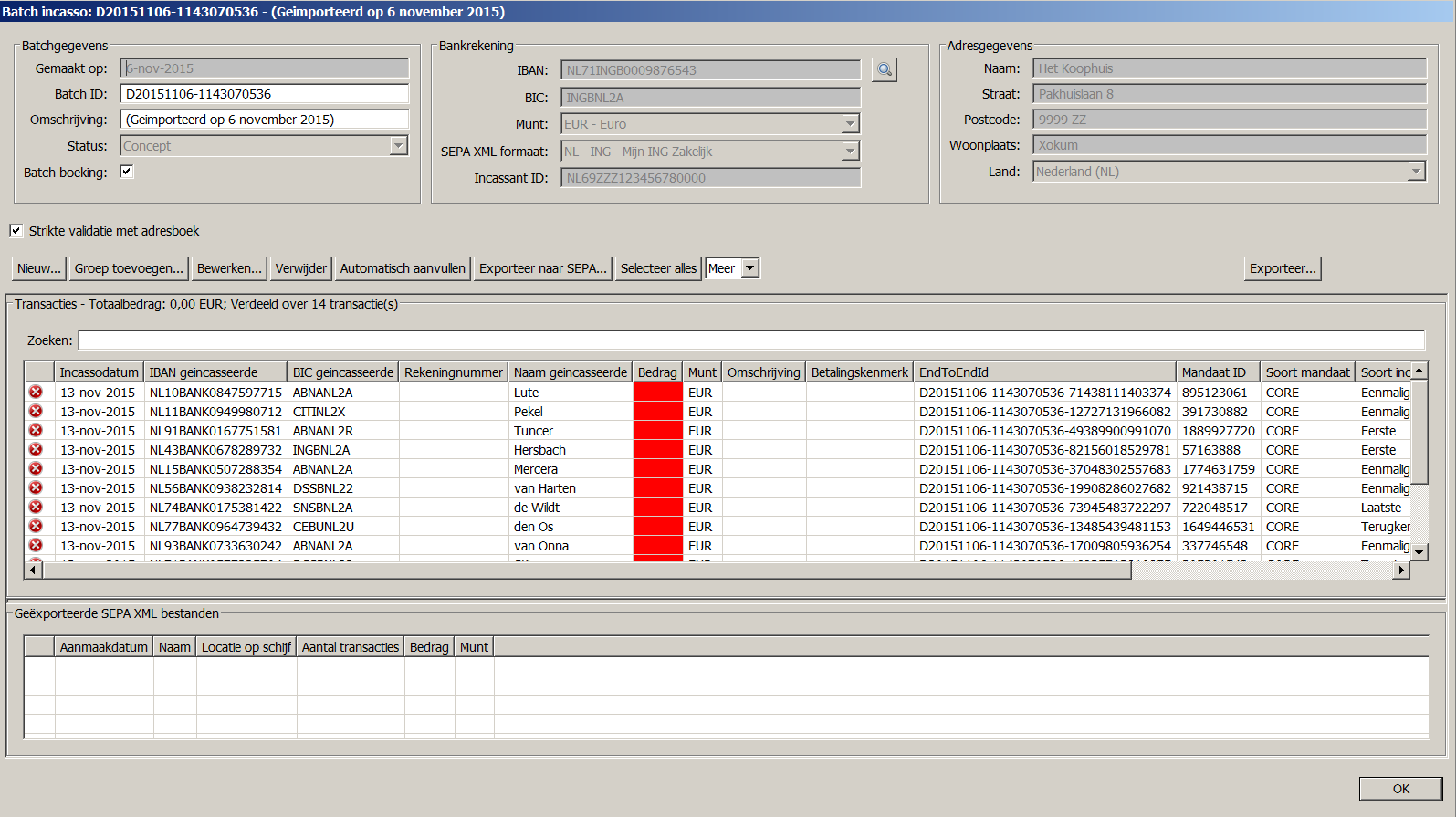Open the SEPA XML formaat dropdown
Image resolution: width=1456 pixels, height=817 pixels.
click(850, 152)
